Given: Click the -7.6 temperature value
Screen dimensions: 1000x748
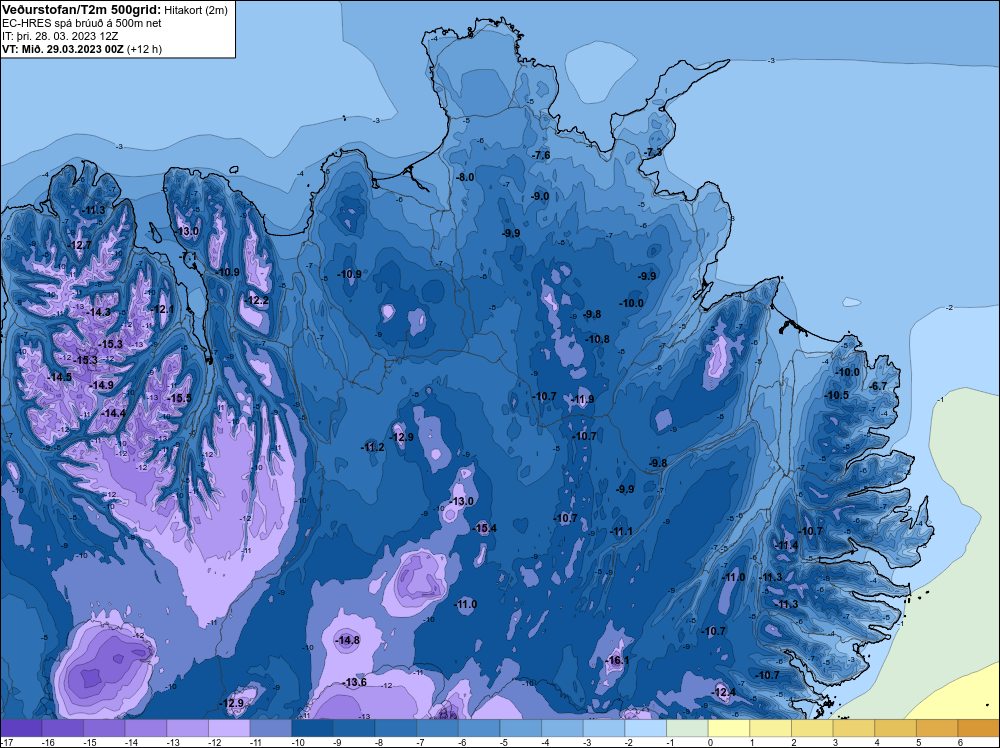Looking at the screenshot, I should [541, 155].
